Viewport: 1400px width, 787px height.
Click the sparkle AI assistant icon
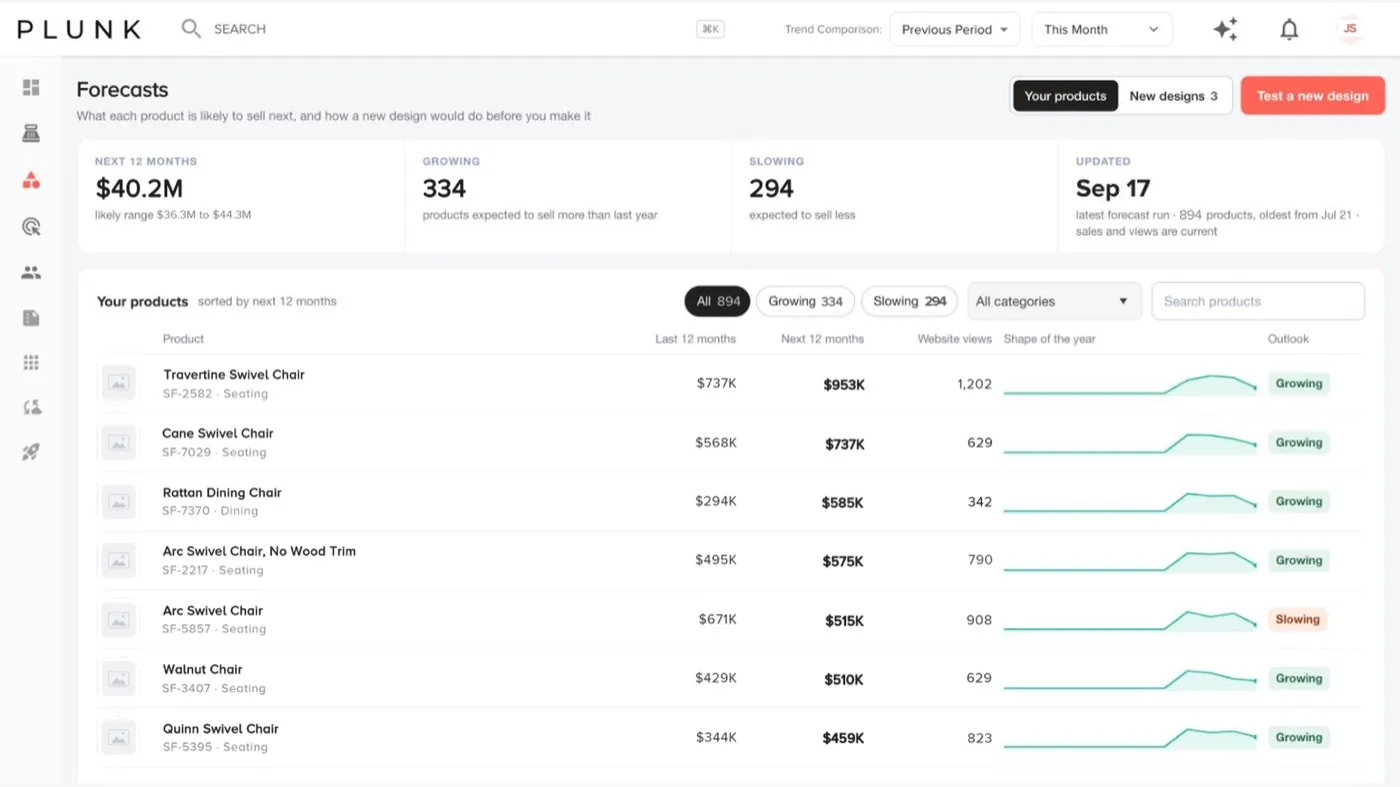(1225, 29)
